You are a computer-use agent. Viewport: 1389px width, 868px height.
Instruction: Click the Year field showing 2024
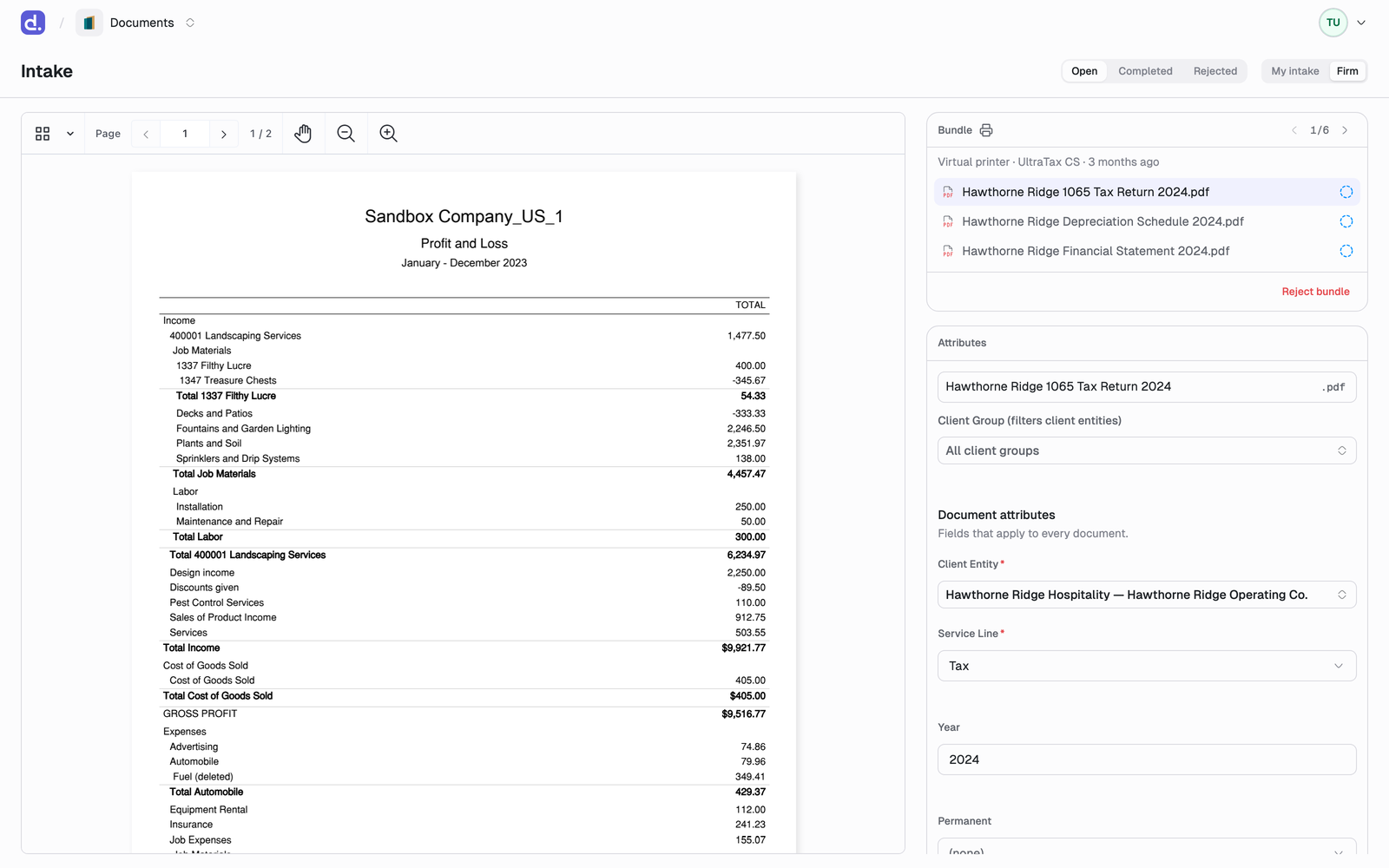click(x=1147, y=759)
